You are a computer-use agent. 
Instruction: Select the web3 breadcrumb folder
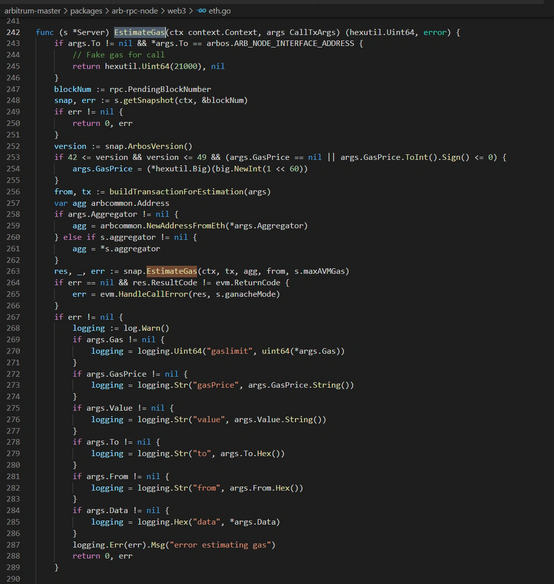tap(177, 11)
